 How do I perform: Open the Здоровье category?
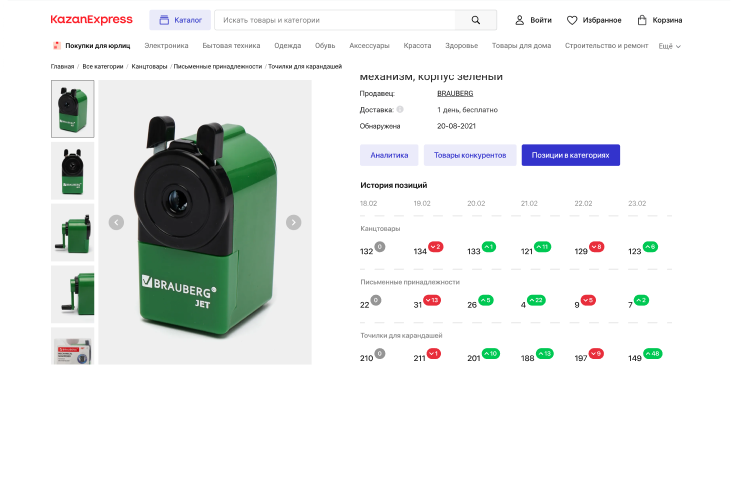click(x=462, y=46)
